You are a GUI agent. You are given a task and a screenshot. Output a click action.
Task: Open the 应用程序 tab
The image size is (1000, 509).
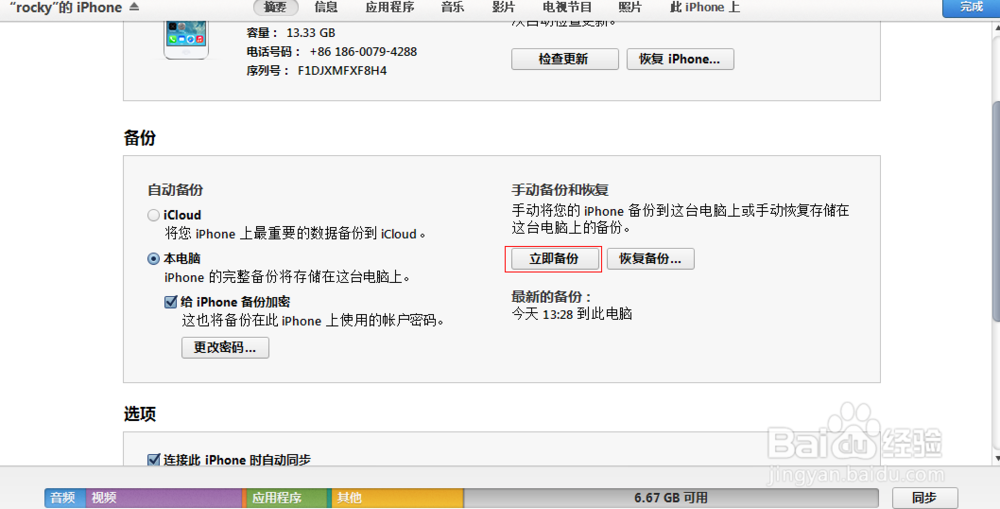click(390, 7)
